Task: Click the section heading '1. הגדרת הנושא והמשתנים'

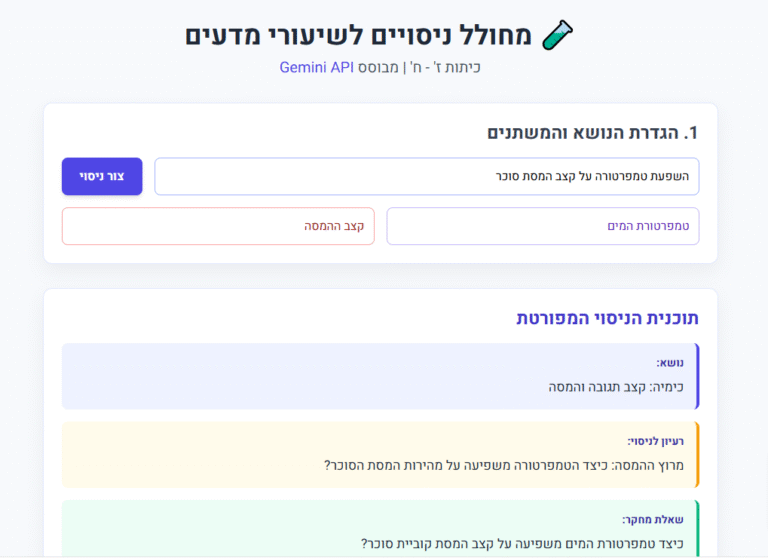Action: (592, 133)
